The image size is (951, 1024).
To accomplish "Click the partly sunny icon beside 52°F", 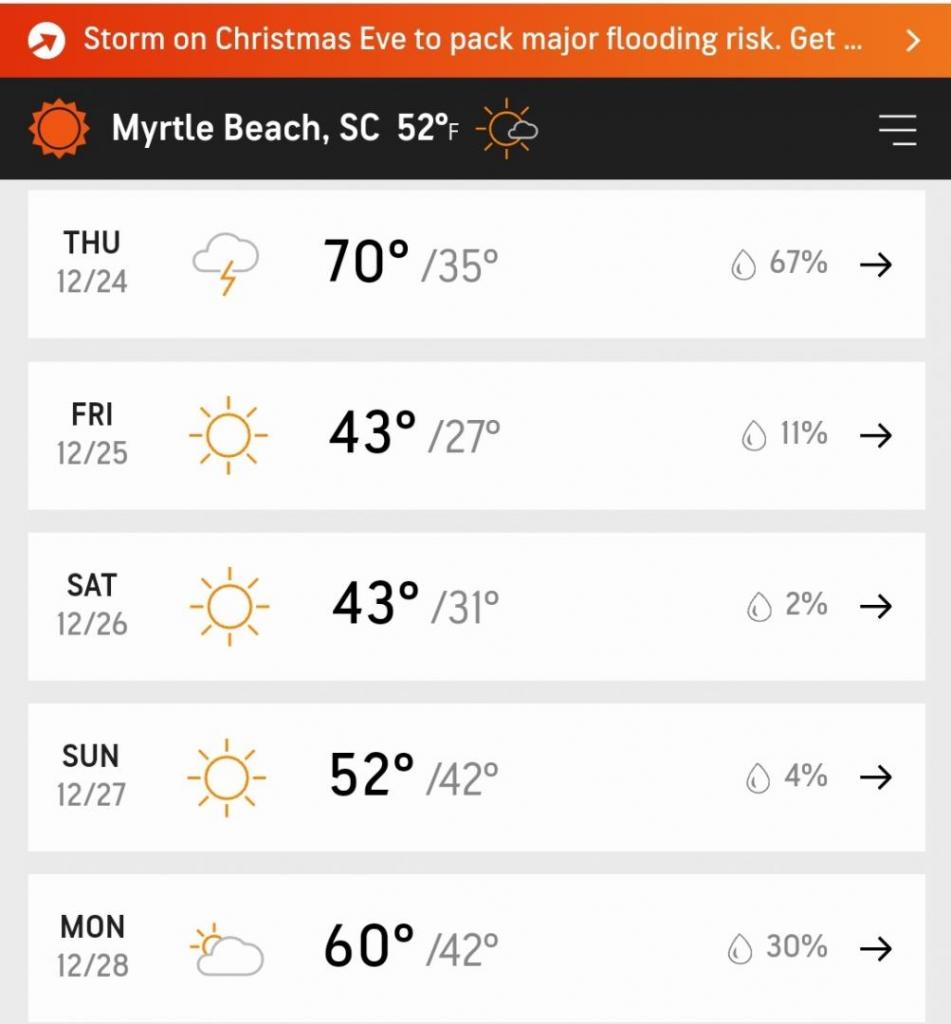I will (508, 128).
